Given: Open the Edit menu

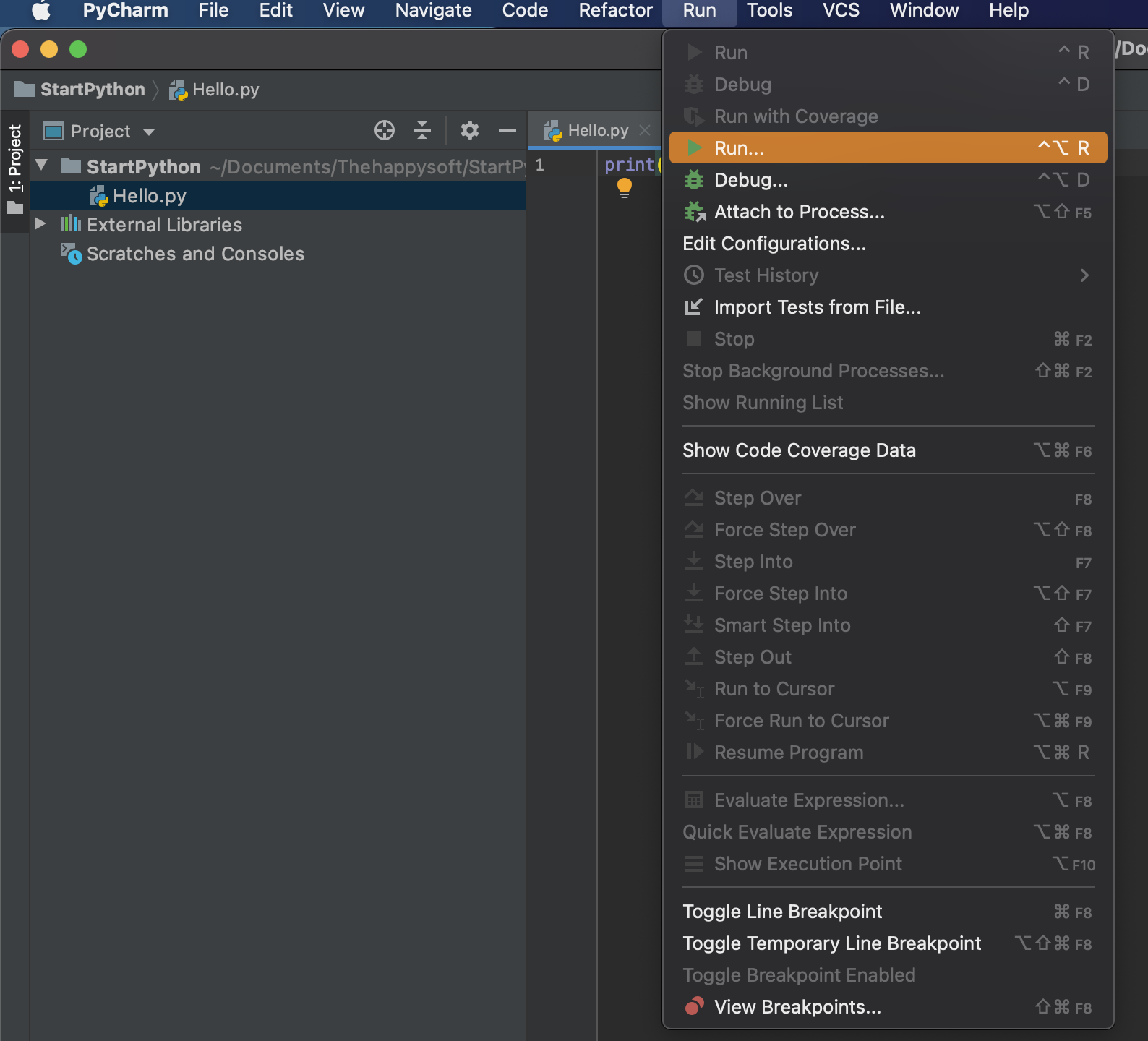Looking at the screenshot, I should (x=276, y=10).
